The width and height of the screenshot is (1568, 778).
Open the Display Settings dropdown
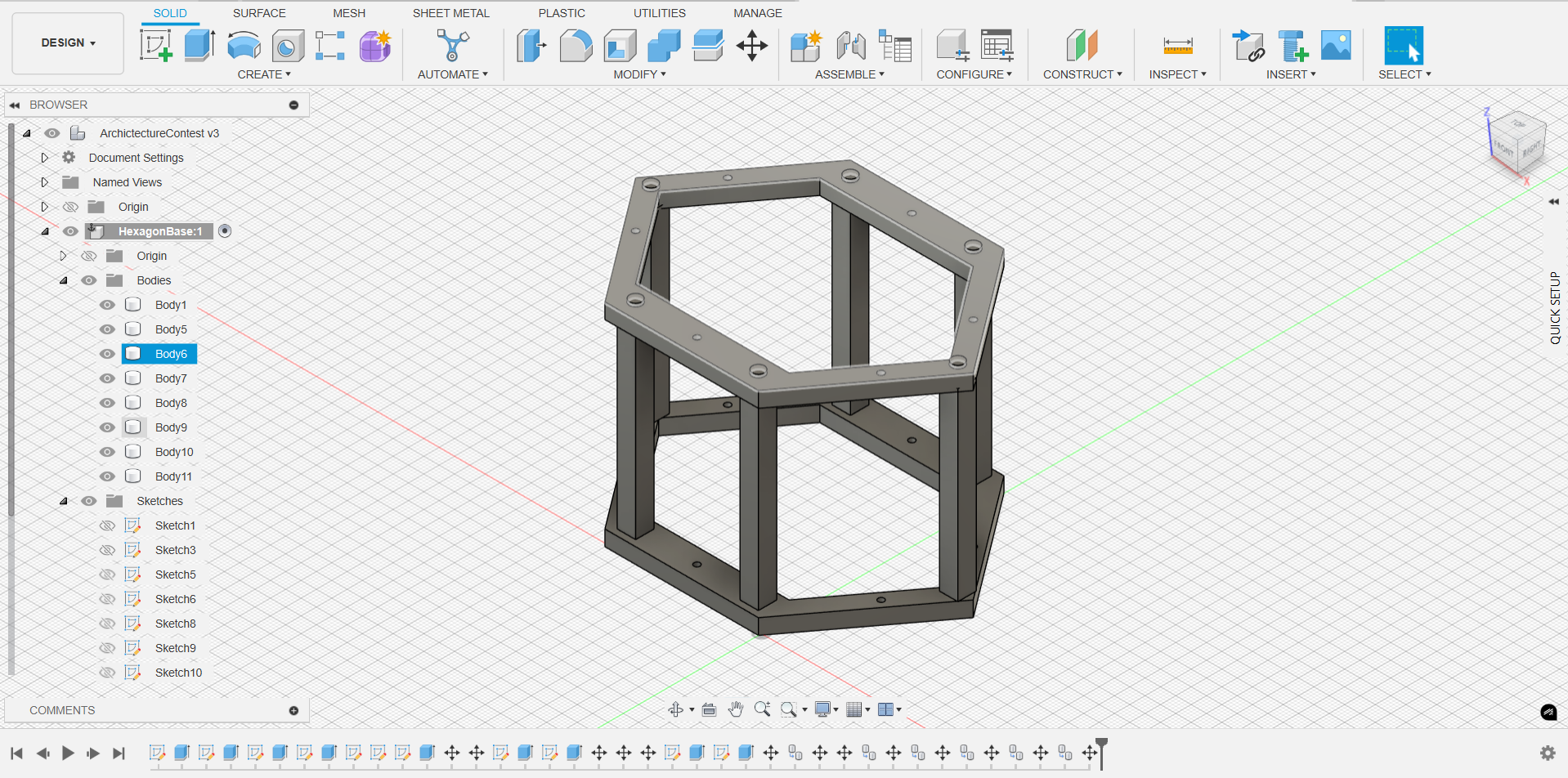(x=827, y=709)
